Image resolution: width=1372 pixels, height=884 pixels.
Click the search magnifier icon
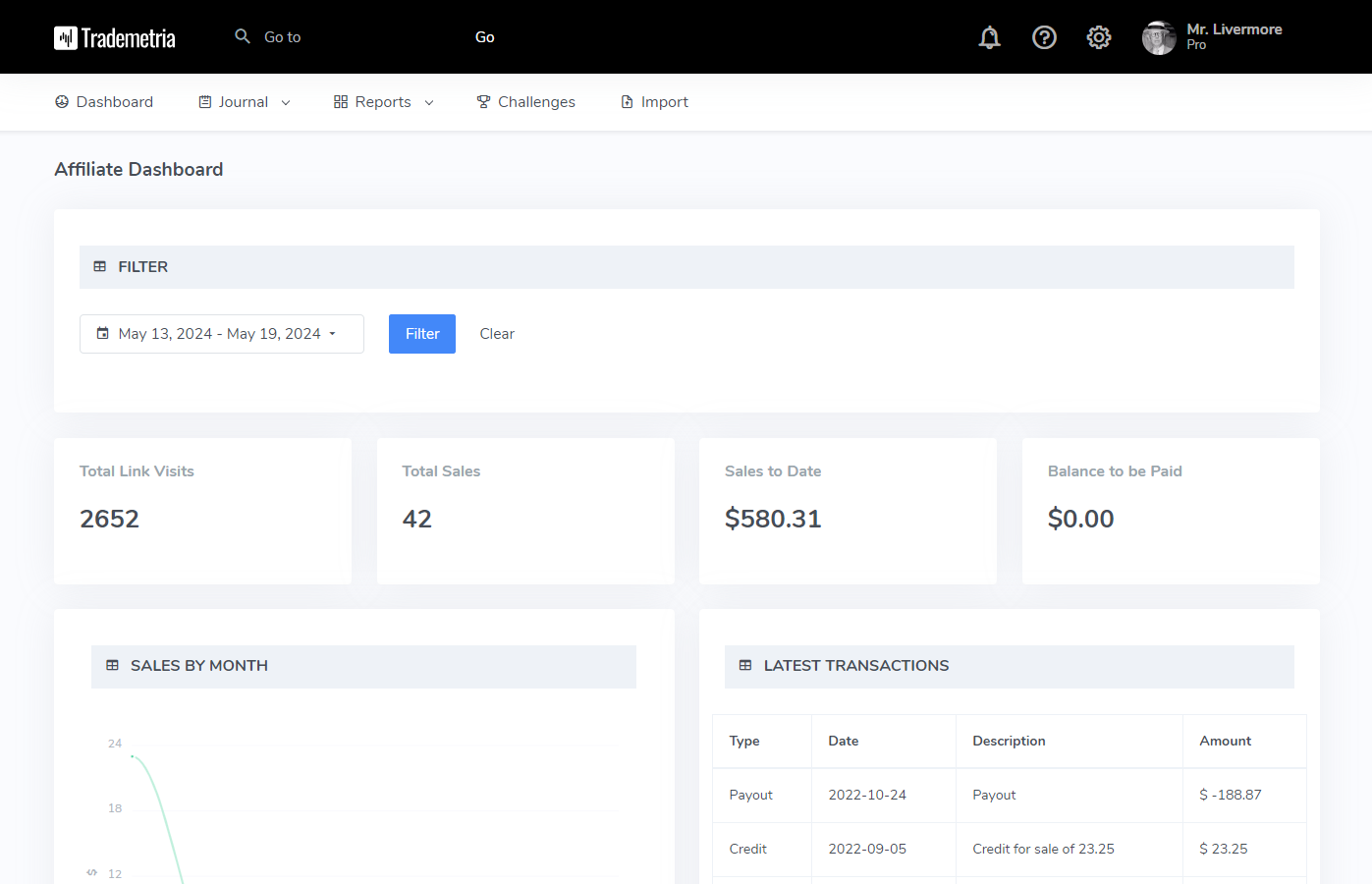(x=243, y=36)
